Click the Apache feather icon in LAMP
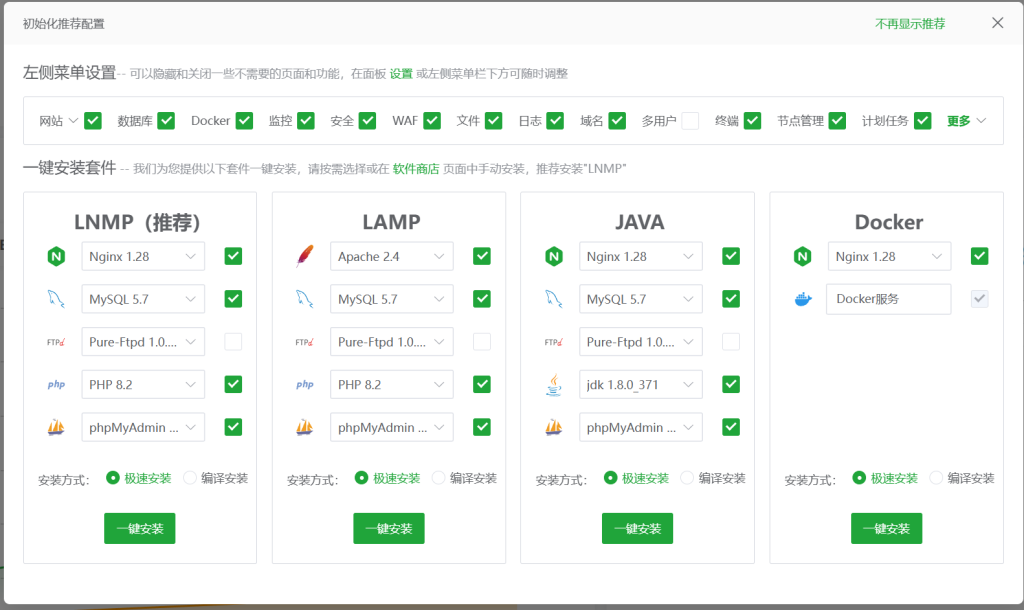Image resolution: width=1024 pixels, height=610 pixels. coord(304,257)
